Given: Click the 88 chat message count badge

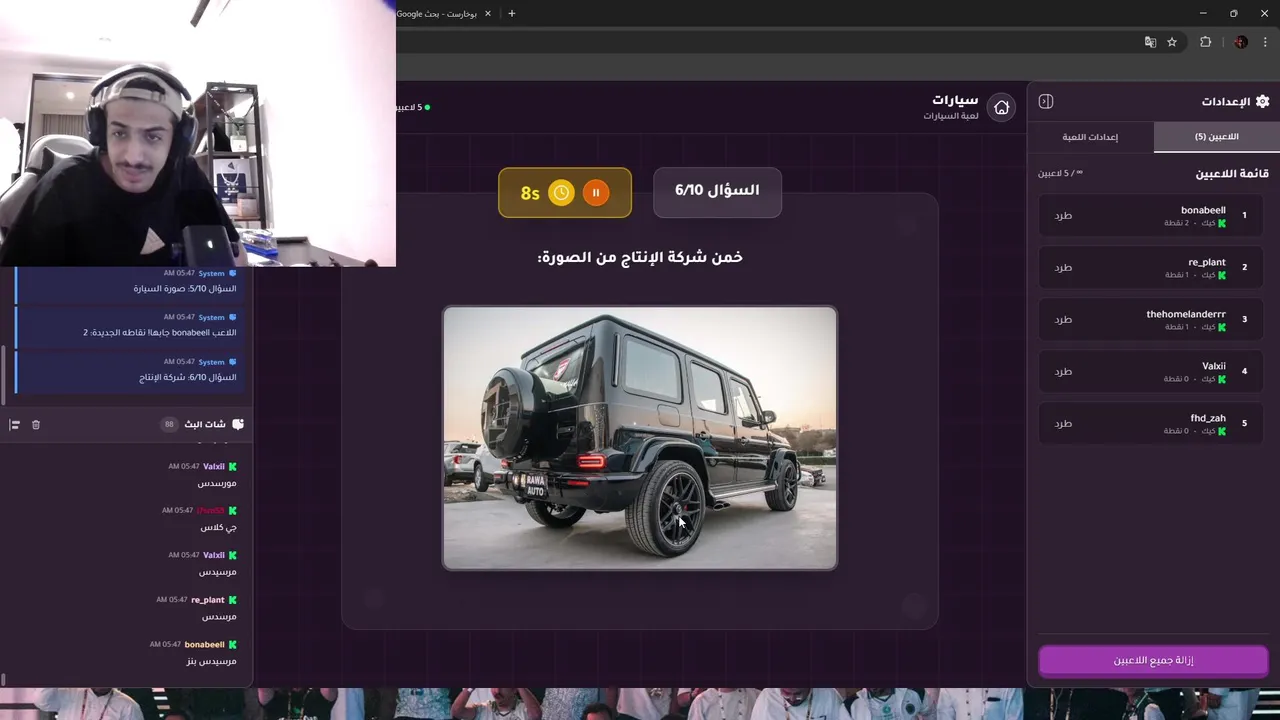Looking at the screenshot, I should (x=169, y=425).
